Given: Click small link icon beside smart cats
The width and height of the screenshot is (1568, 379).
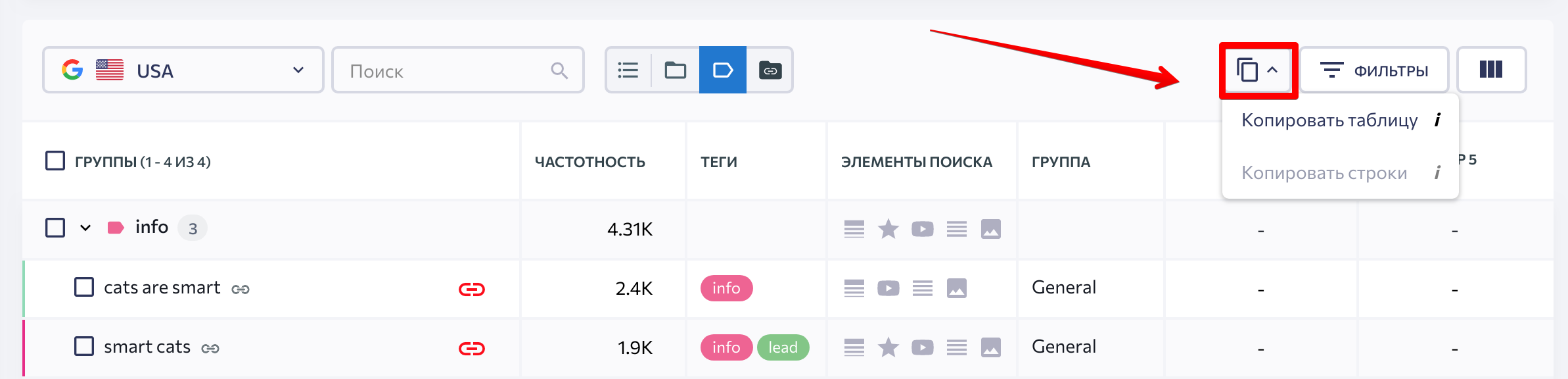Looking at the screenshot, I should [210, 349].
